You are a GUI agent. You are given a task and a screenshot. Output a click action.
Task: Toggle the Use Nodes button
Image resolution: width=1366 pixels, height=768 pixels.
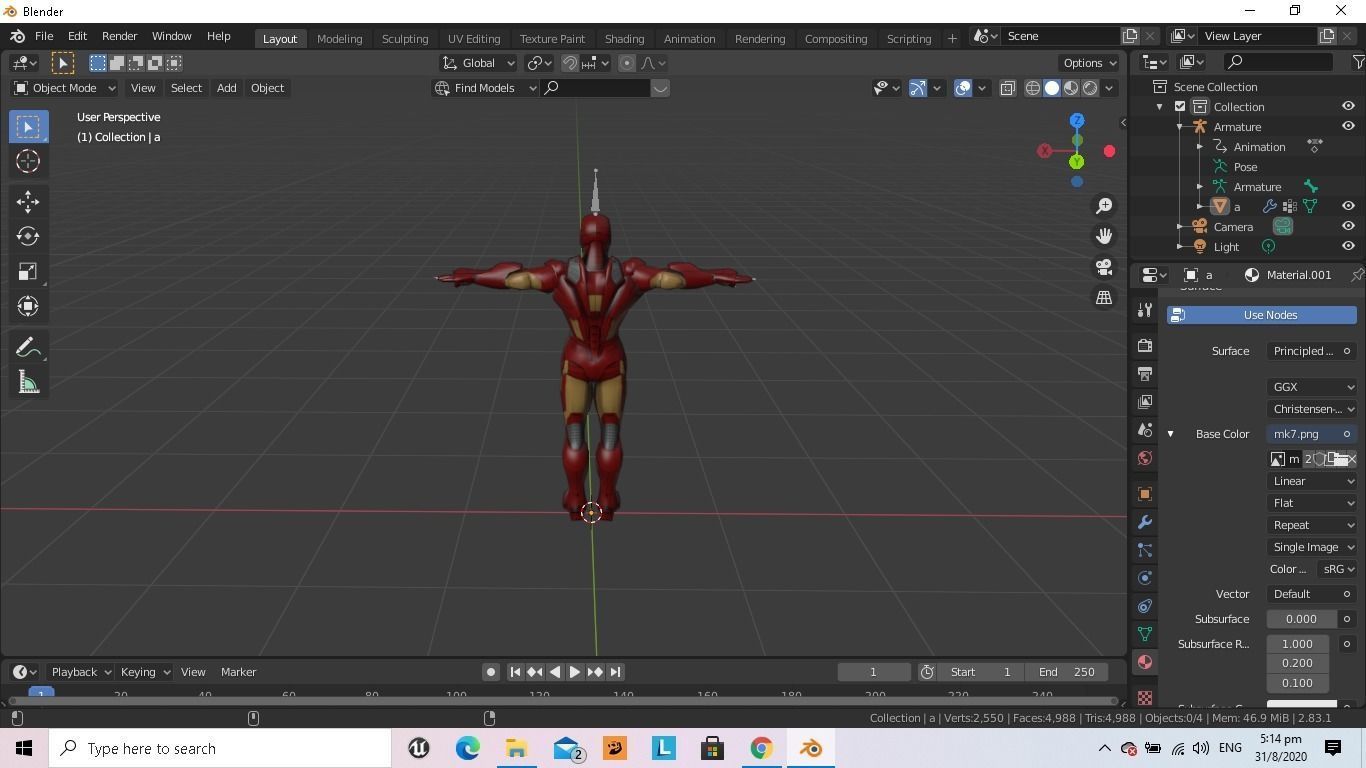point(1262,315)
